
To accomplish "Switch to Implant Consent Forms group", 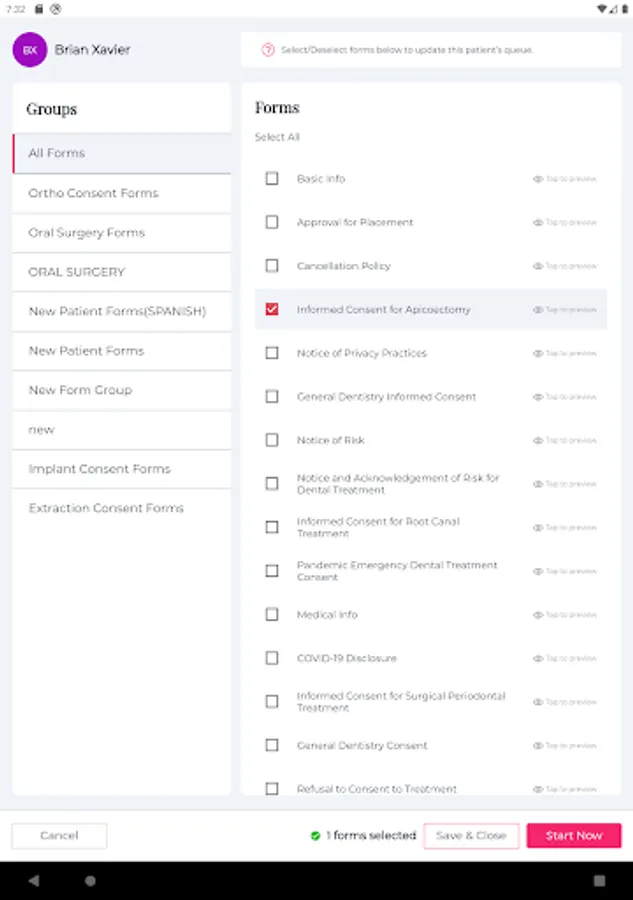I will click(x=99, y=469).
